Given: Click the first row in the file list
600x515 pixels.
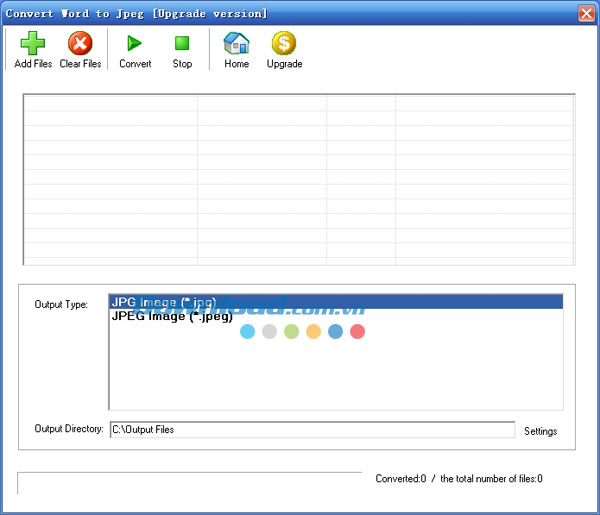Looking at the screenshot, I should click(x=298, y=104).
